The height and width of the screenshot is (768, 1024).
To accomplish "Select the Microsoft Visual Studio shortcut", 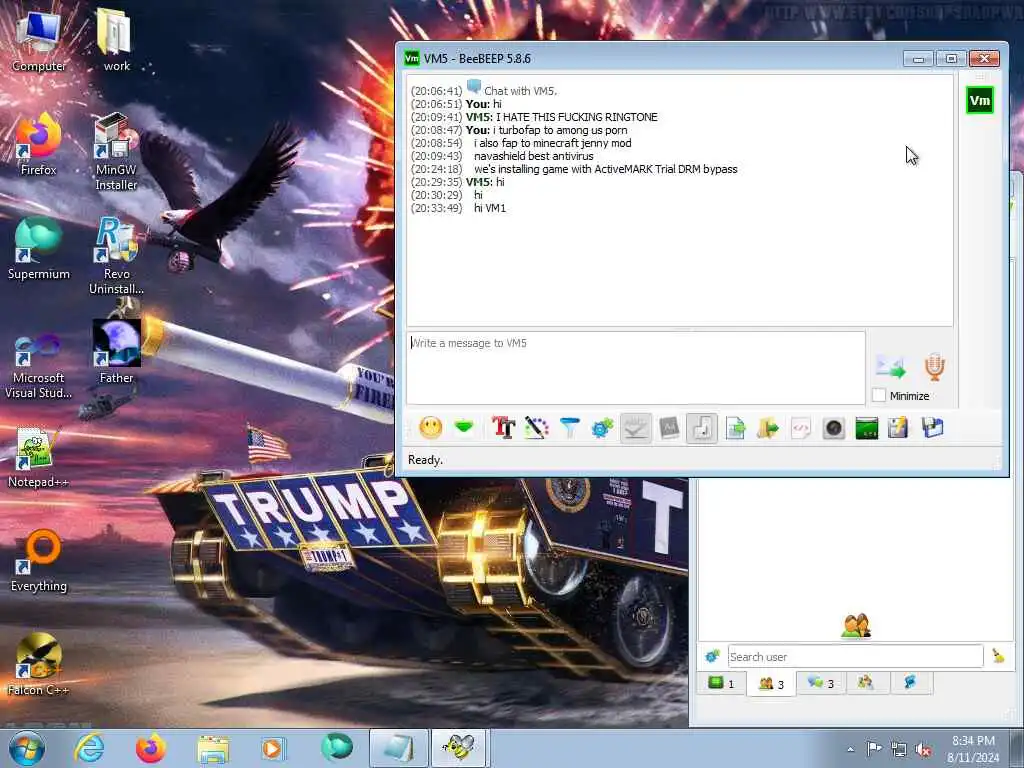I will click(x=39, y=366).
